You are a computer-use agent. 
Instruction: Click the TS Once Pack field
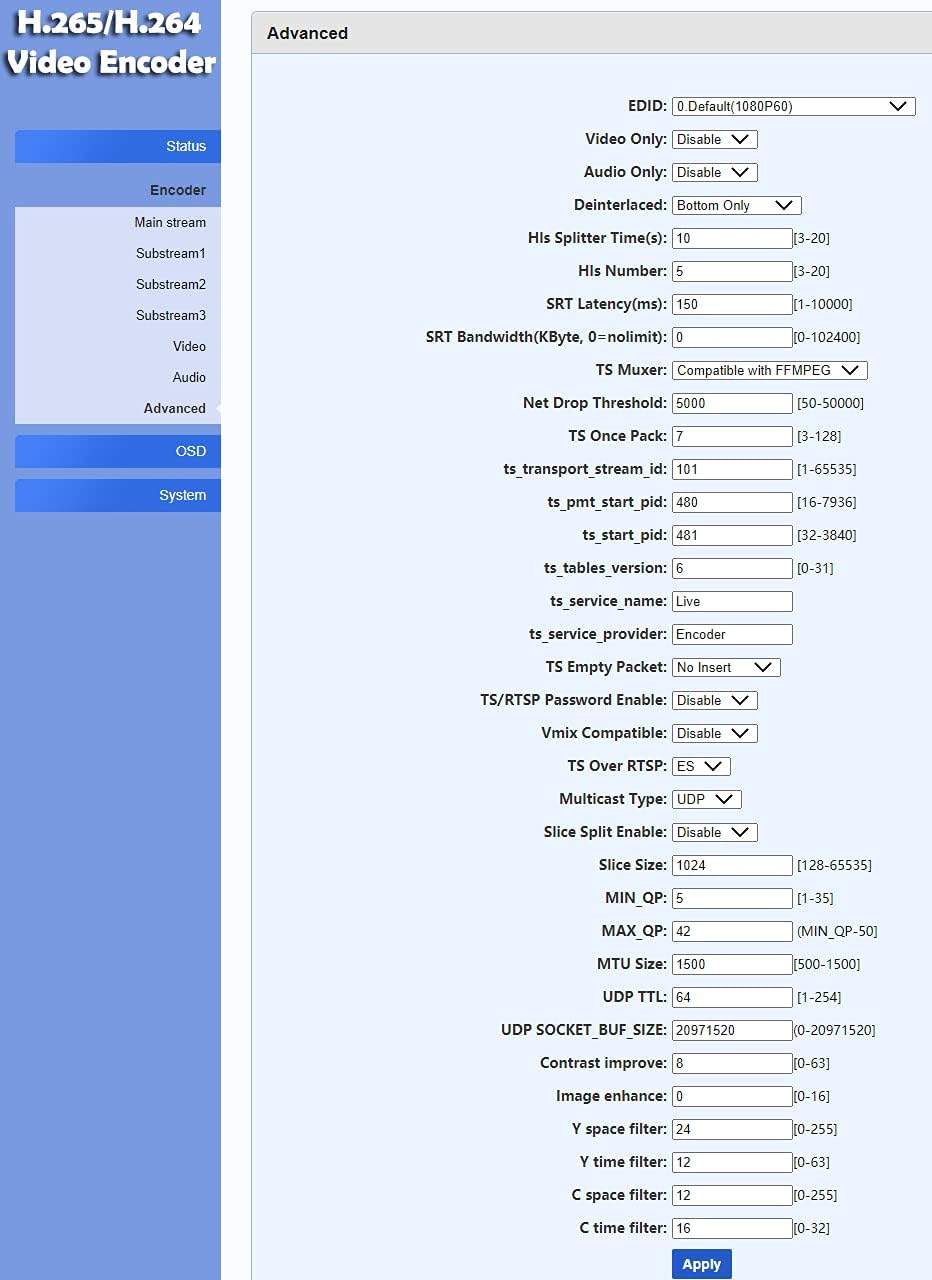pyautogui.click(x=732, y=436)
